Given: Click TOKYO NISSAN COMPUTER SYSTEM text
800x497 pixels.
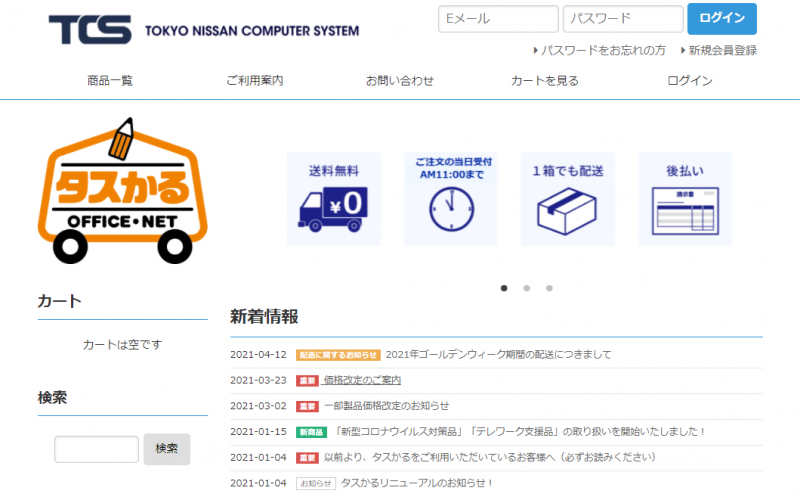Looking at the screenshot, I should coord(252,31).
